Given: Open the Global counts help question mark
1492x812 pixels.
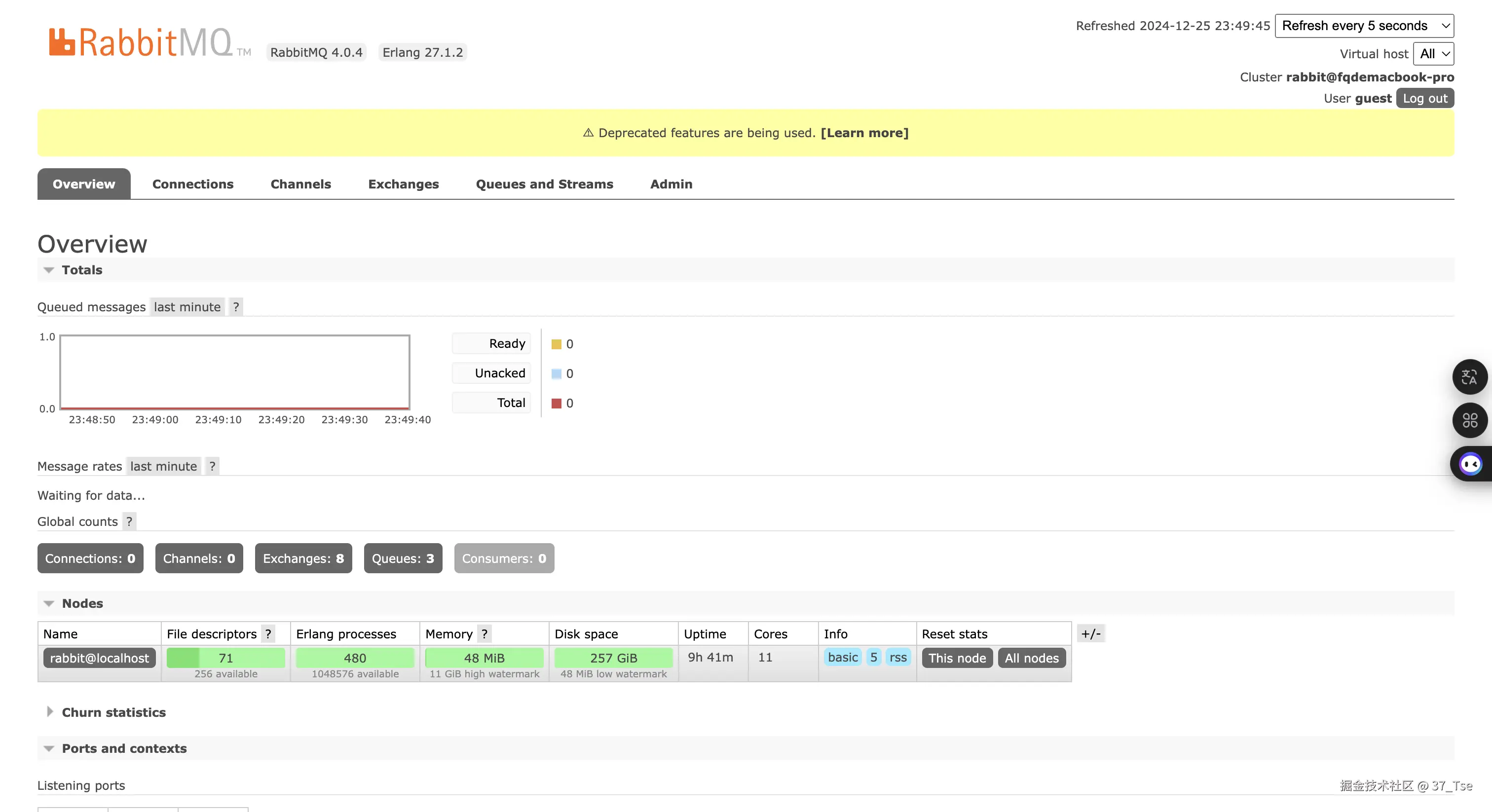Looking at the screenshot, I should coord(129,521).
